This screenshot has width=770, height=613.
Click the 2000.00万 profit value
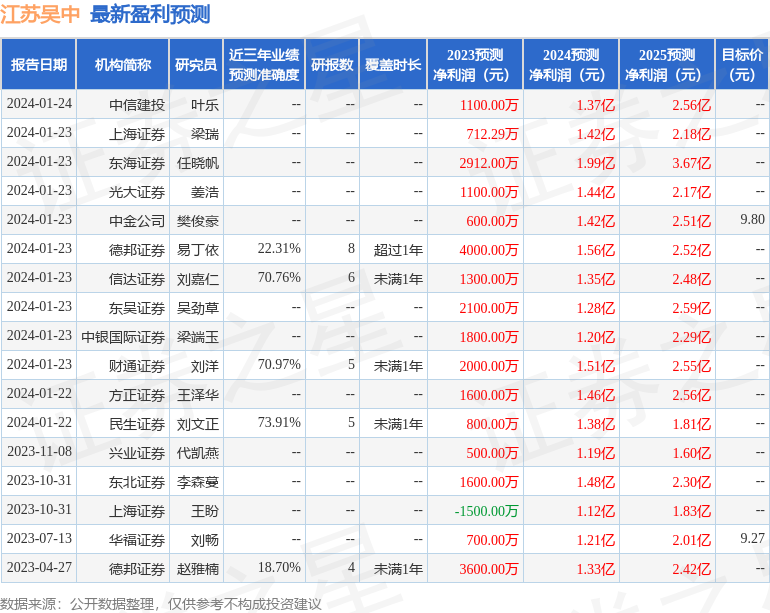click(x=489, y=365)
